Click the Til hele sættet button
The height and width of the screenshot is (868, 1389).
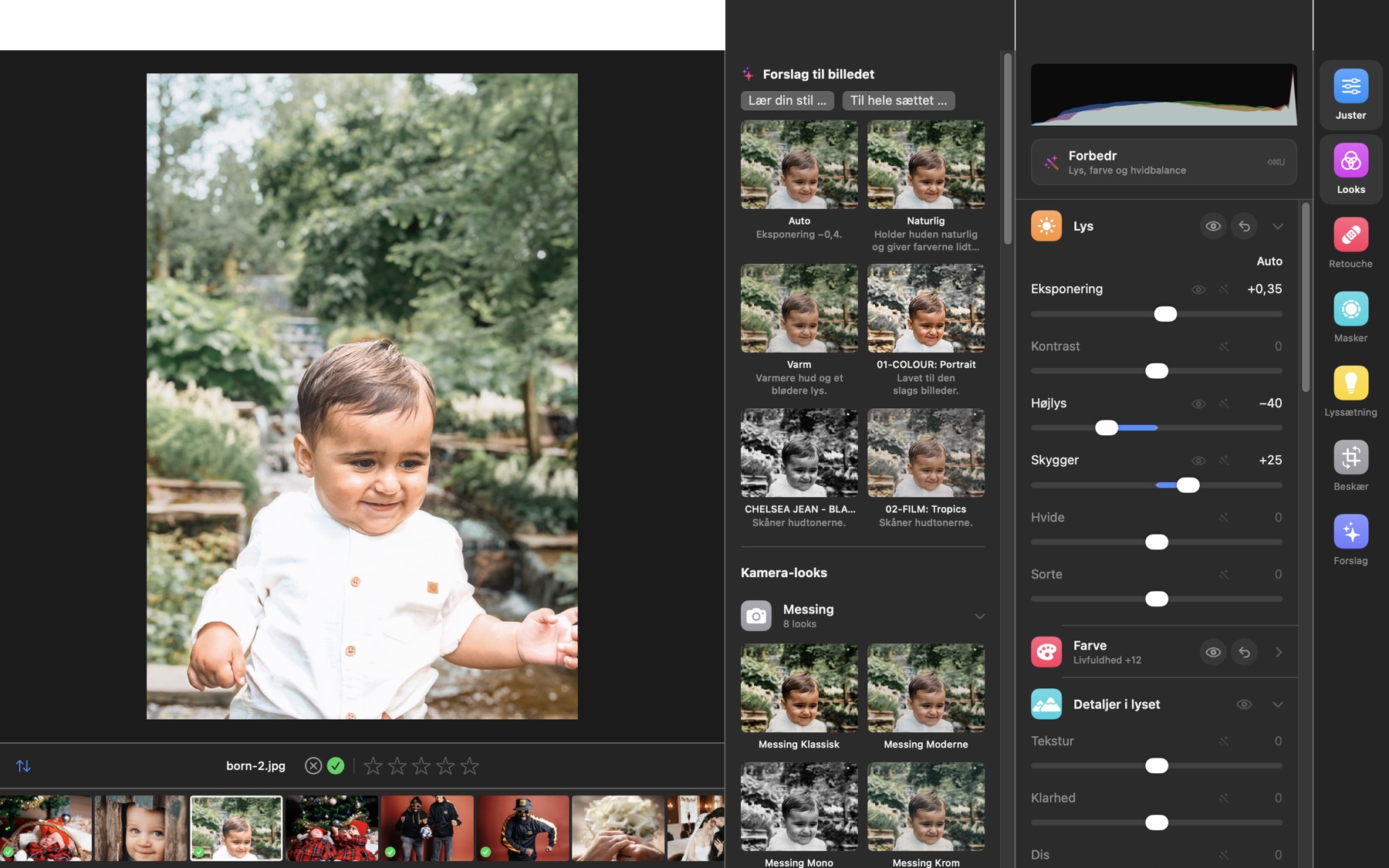(x=898, y=100)
